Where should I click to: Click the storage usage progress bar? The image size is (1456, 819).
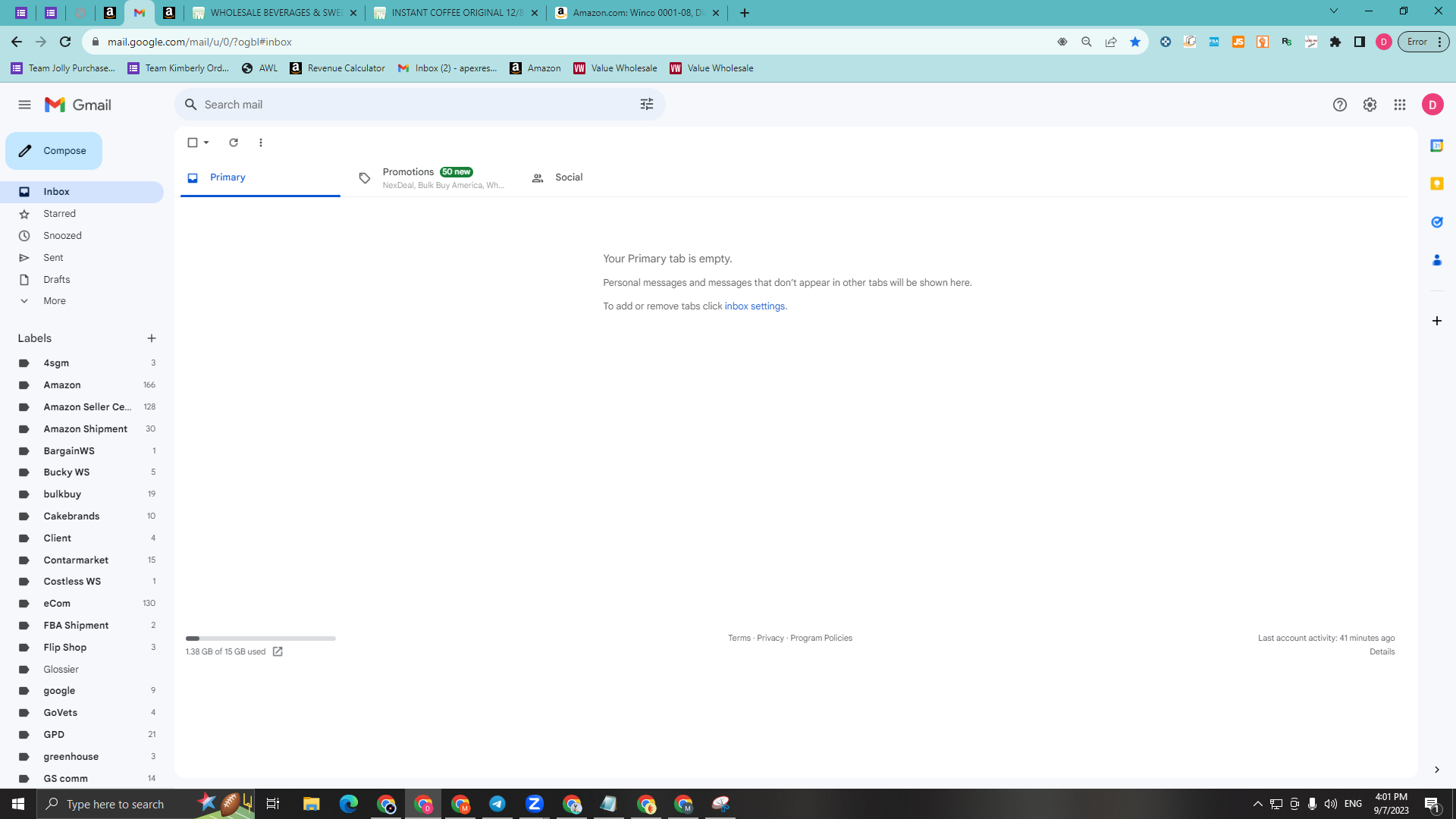(x=260, y=639)
